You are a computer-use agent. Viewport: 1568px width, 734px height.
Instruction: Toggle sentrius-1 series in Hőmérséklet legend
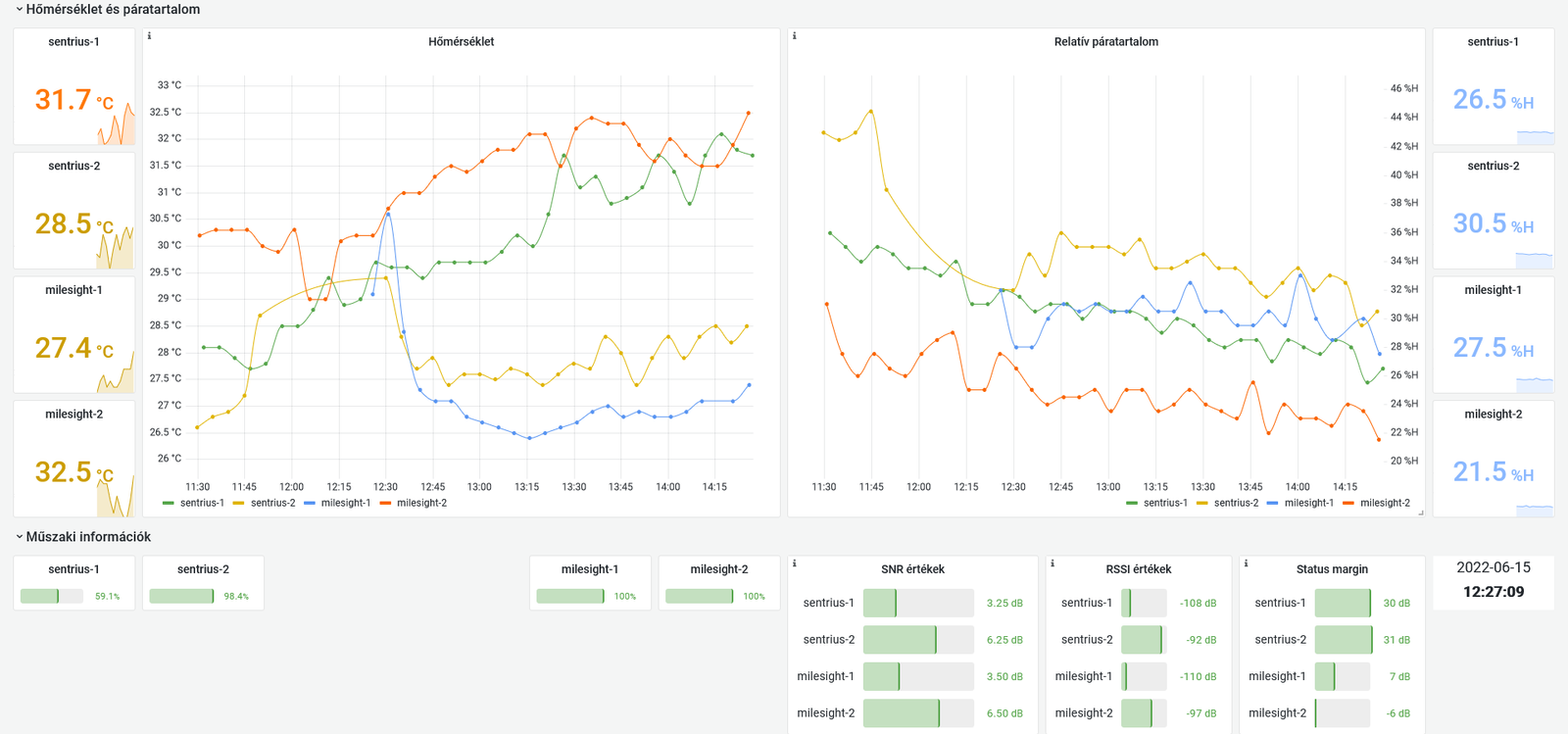pos(201,503)
